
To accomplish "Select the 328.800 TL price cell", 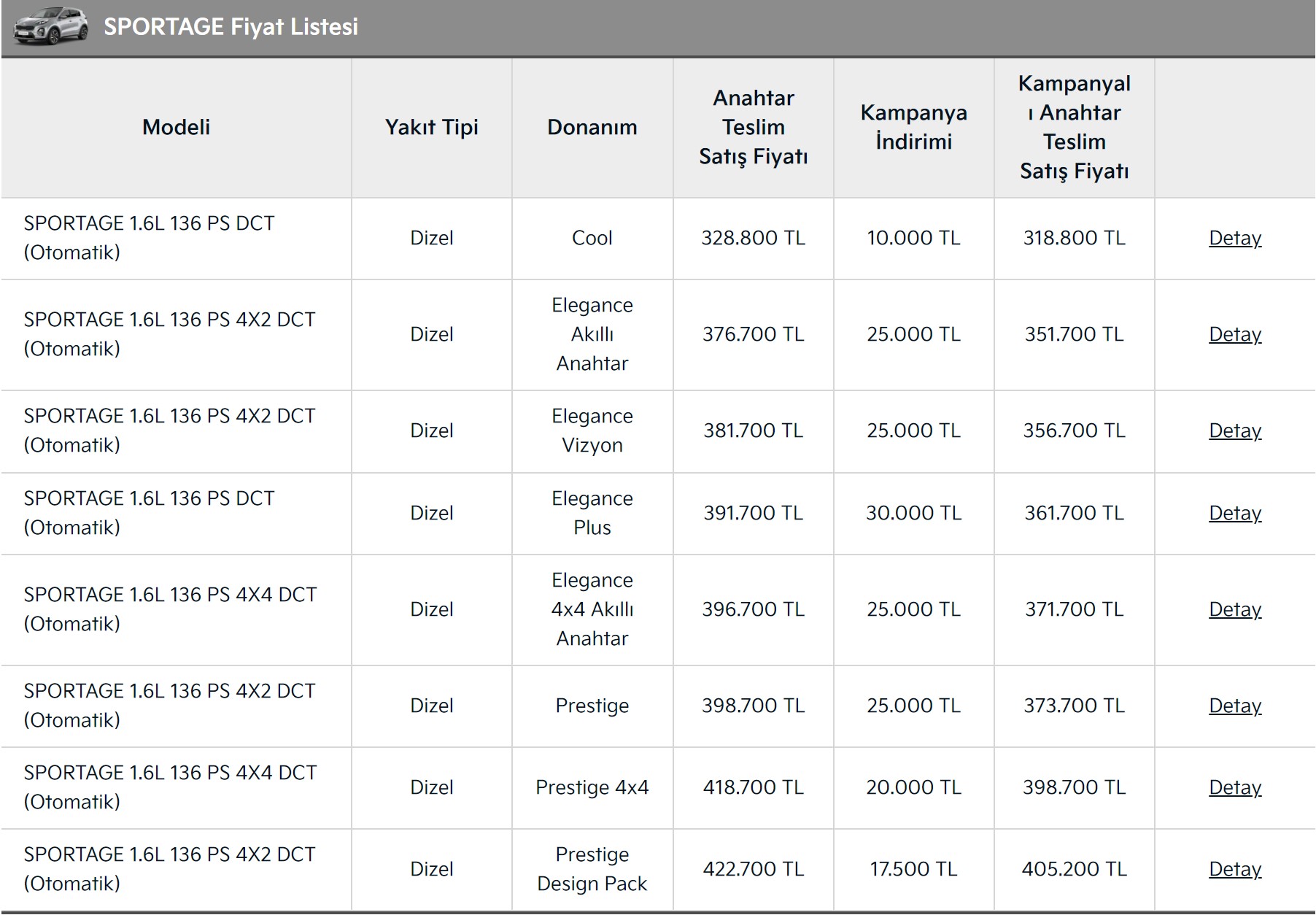I will 753,238.
